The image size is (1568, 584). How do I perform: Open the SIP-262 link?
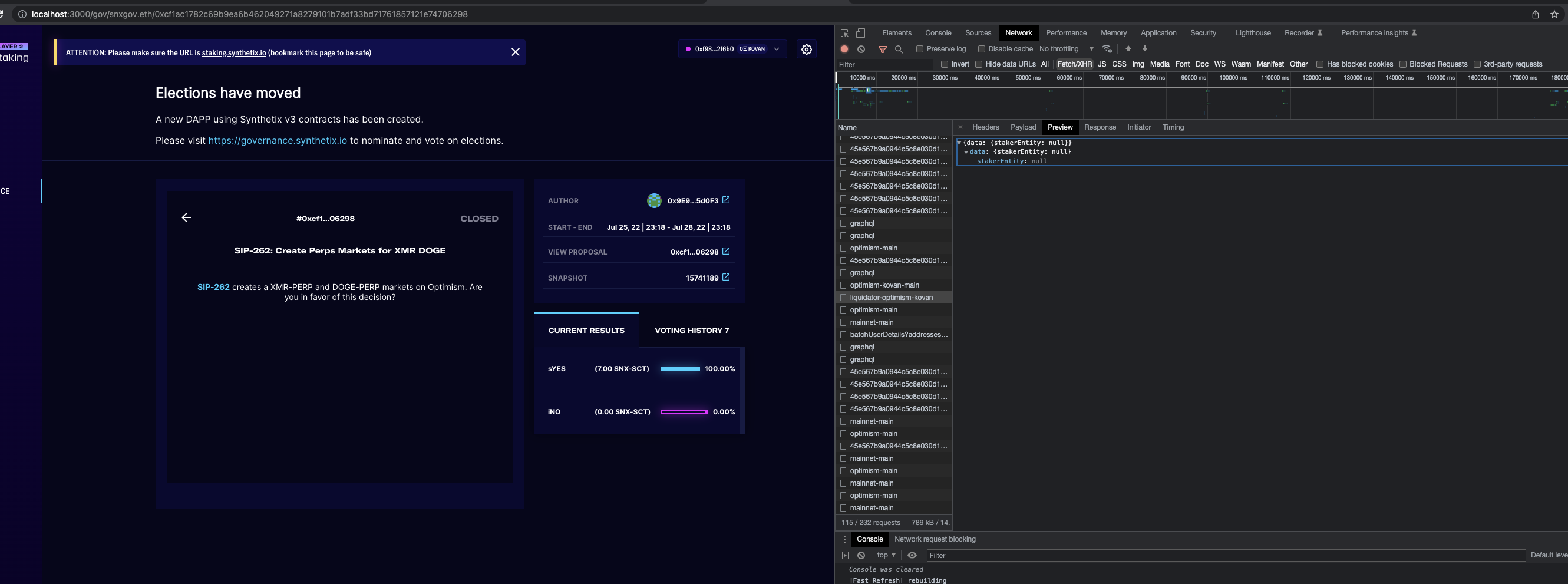(213, 287)
